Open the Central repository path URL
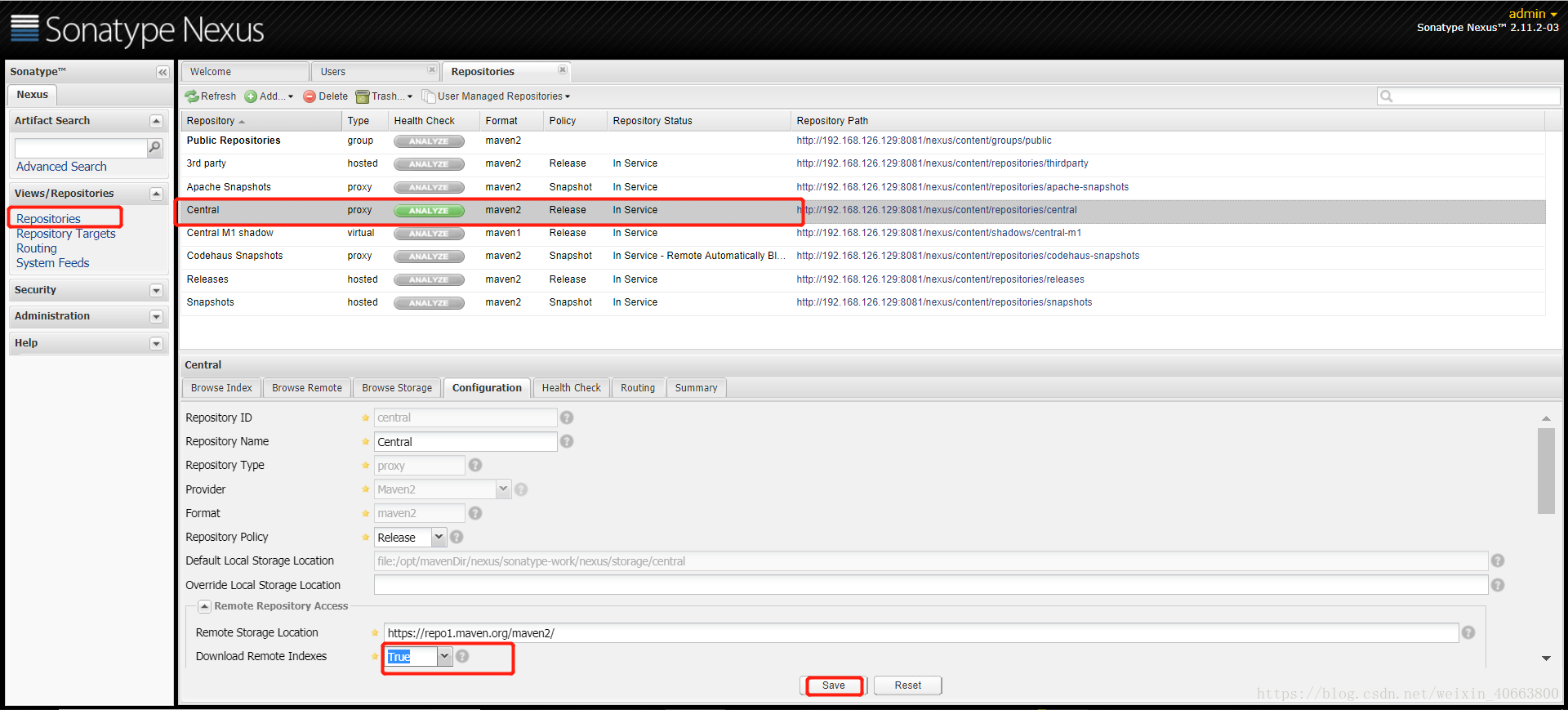Image resolution: width=1568 pixels, height=710 pixels. [x=937, y=210]
